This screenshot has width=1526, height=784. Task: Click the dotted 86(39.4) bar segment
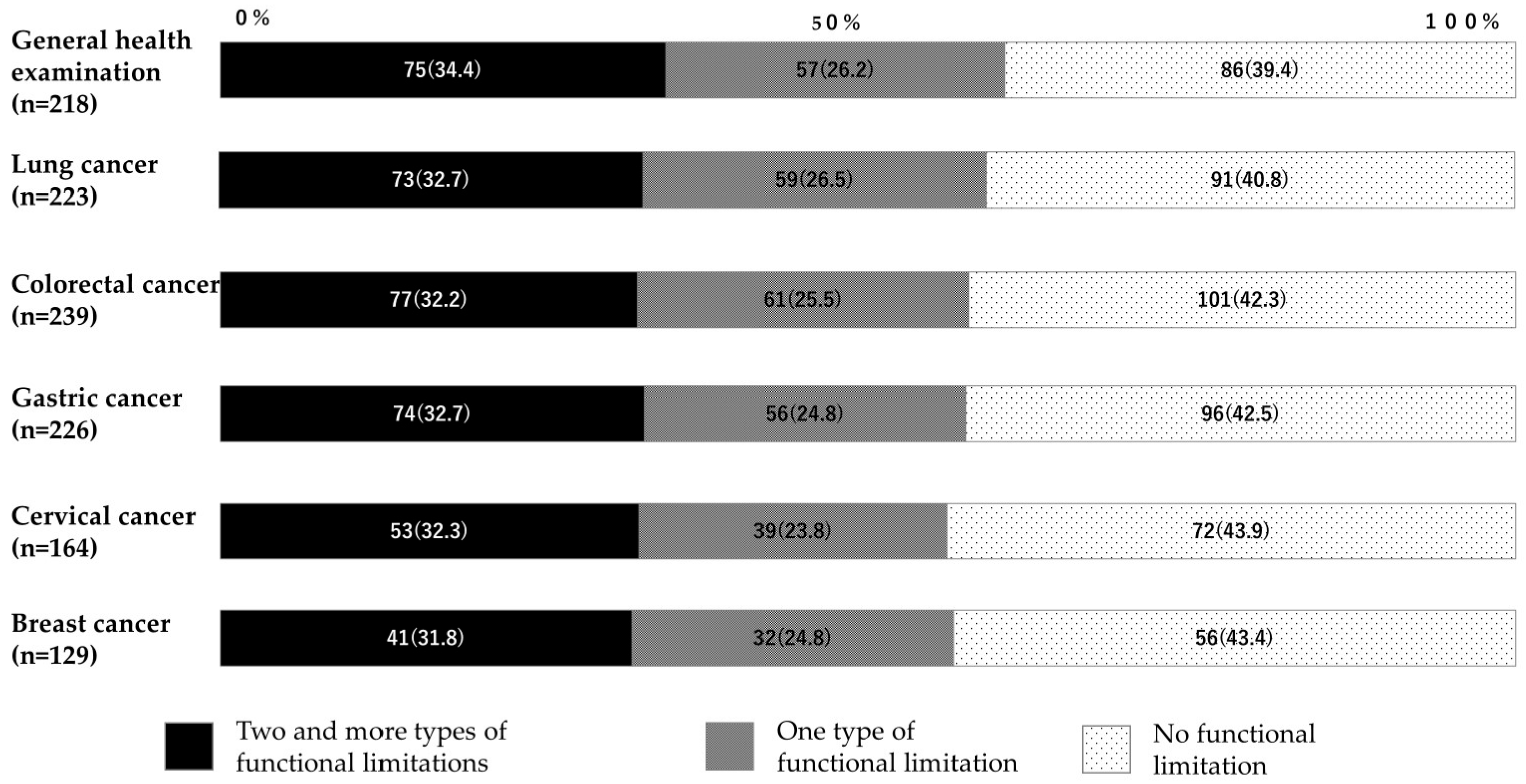(1259, 70)
